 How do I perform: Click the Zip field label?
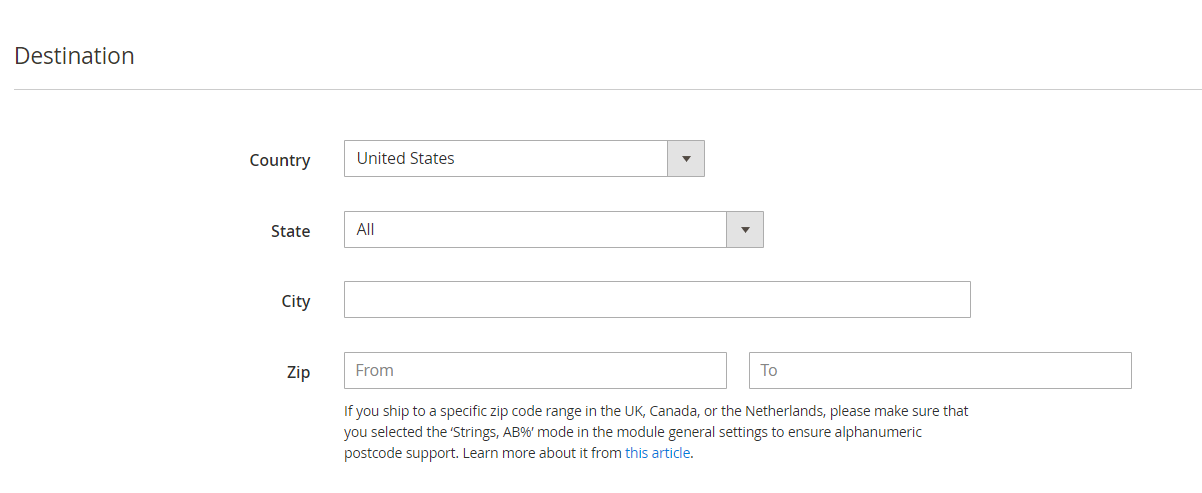coord(298,372)
